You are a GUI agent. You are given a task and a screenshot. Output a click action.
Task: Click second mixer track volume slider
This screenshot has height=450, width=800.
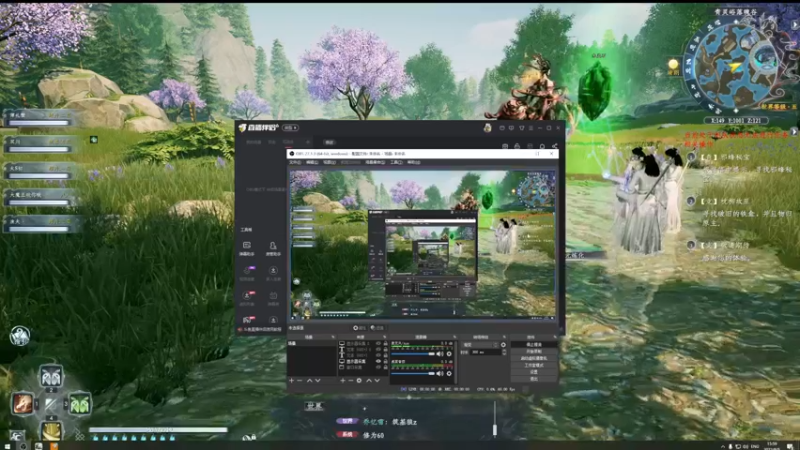click(413, 373)
